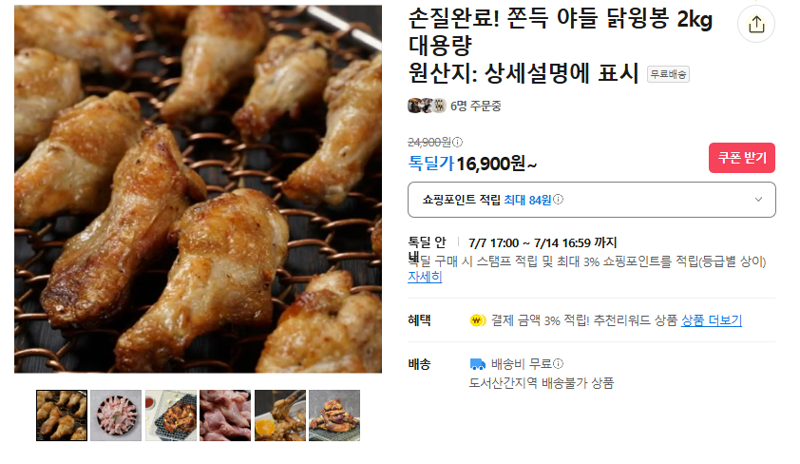Viewport: 800px width, 464px height.
Task: Click the info icon next to 배송비 무료
Action: 558,363
